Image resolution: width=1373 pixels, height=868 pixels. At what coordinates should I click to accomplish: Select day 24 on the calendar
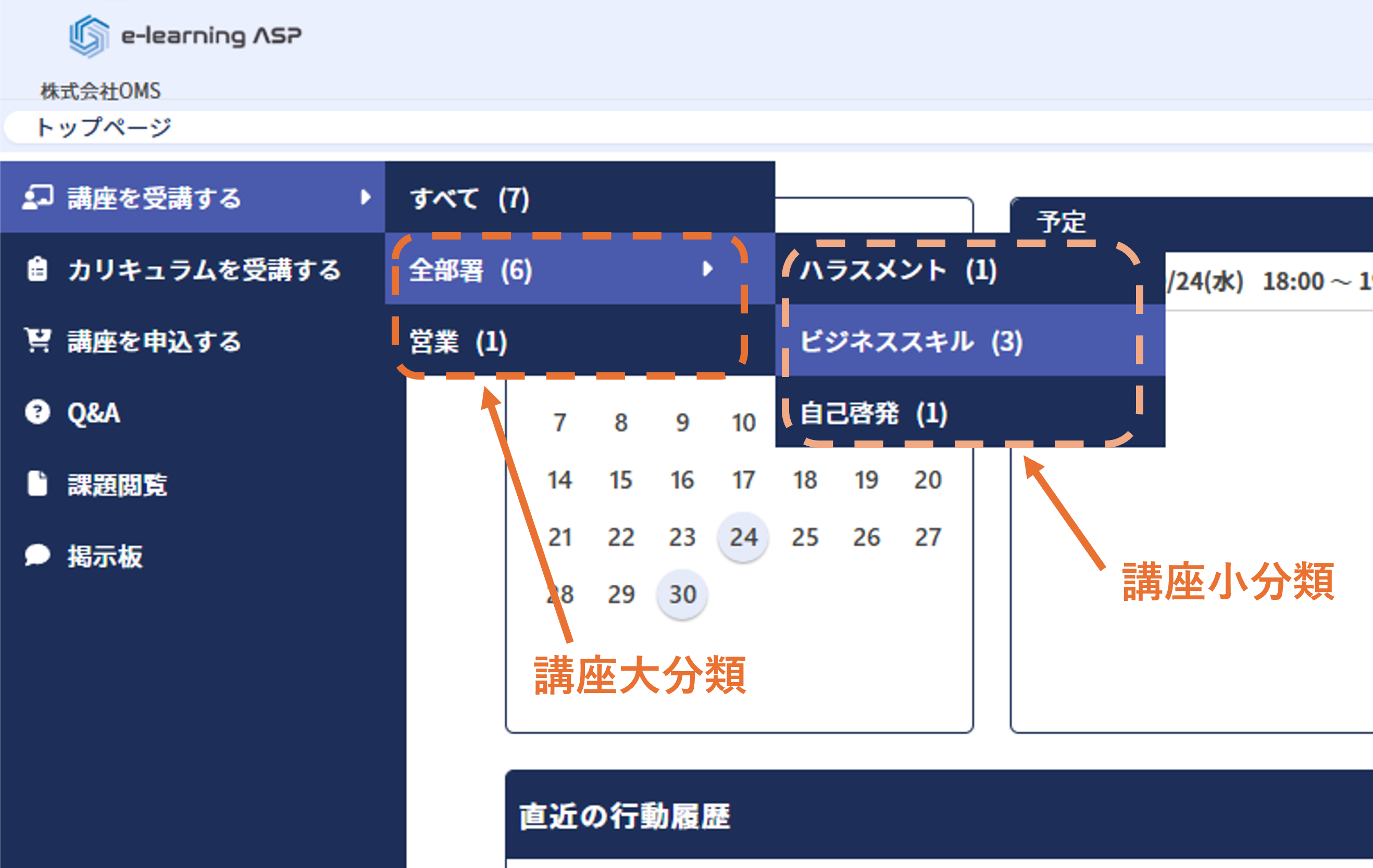743,537
